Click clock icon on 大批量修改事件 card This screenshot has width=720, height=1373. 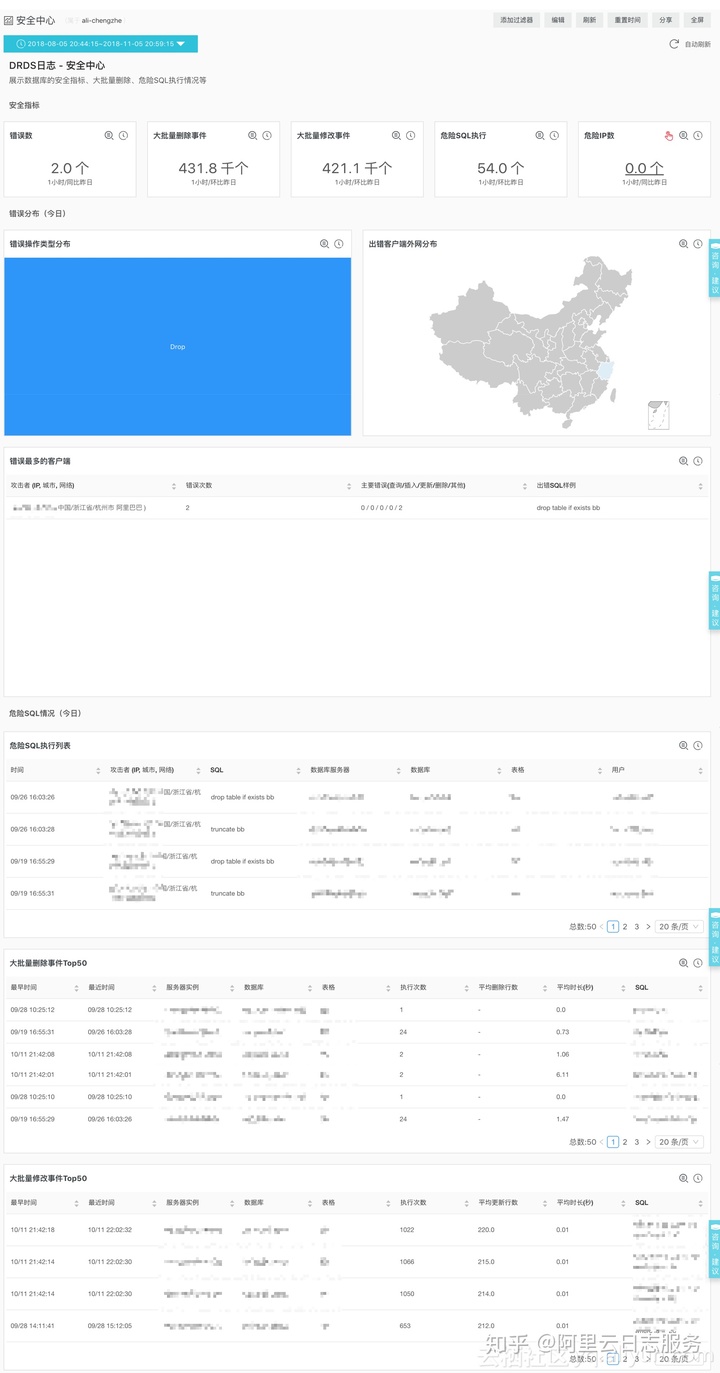410,135
